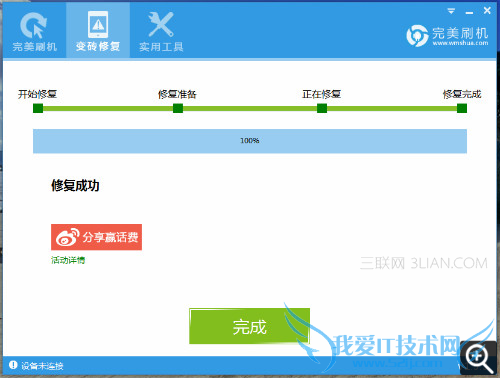Click the 开始修复 step marker

(38, 108)
